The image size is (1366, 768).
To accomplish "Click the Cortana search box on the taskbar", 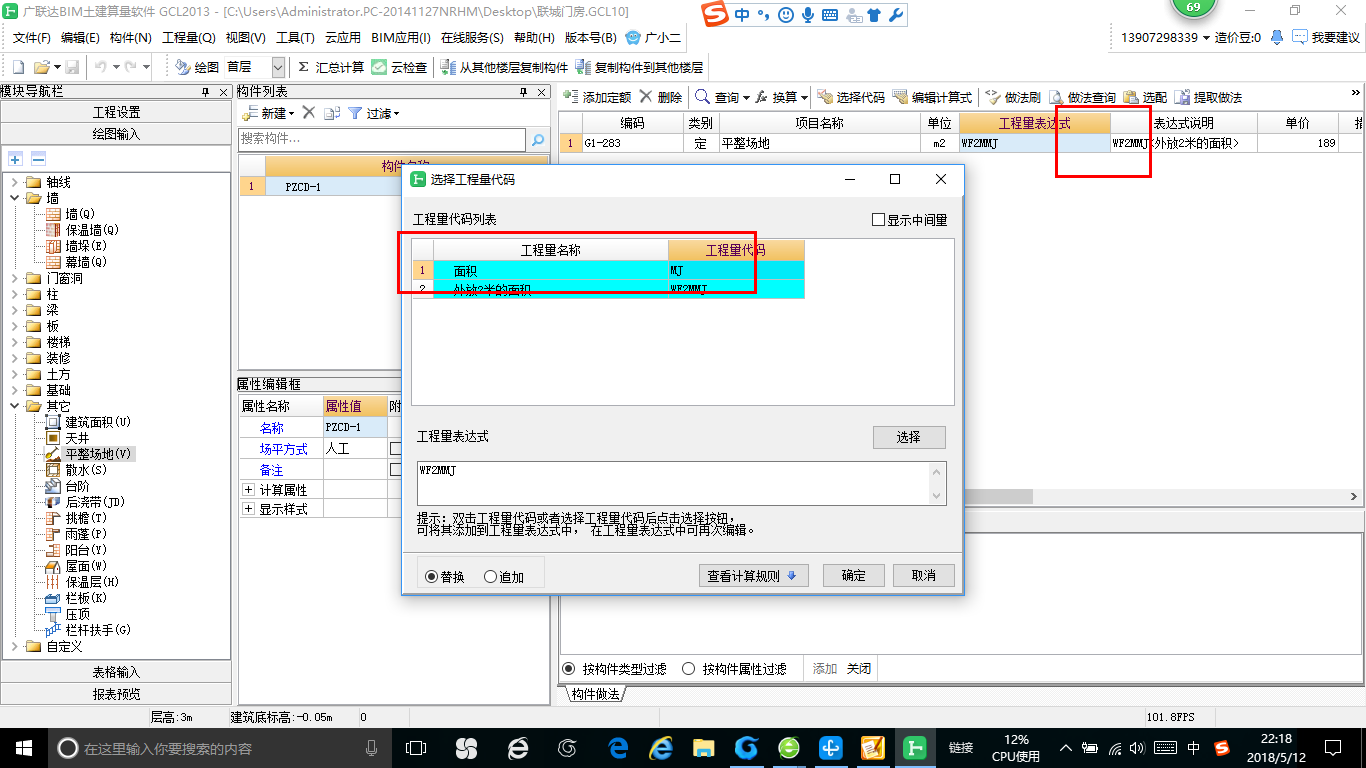I will pos(221,748).
